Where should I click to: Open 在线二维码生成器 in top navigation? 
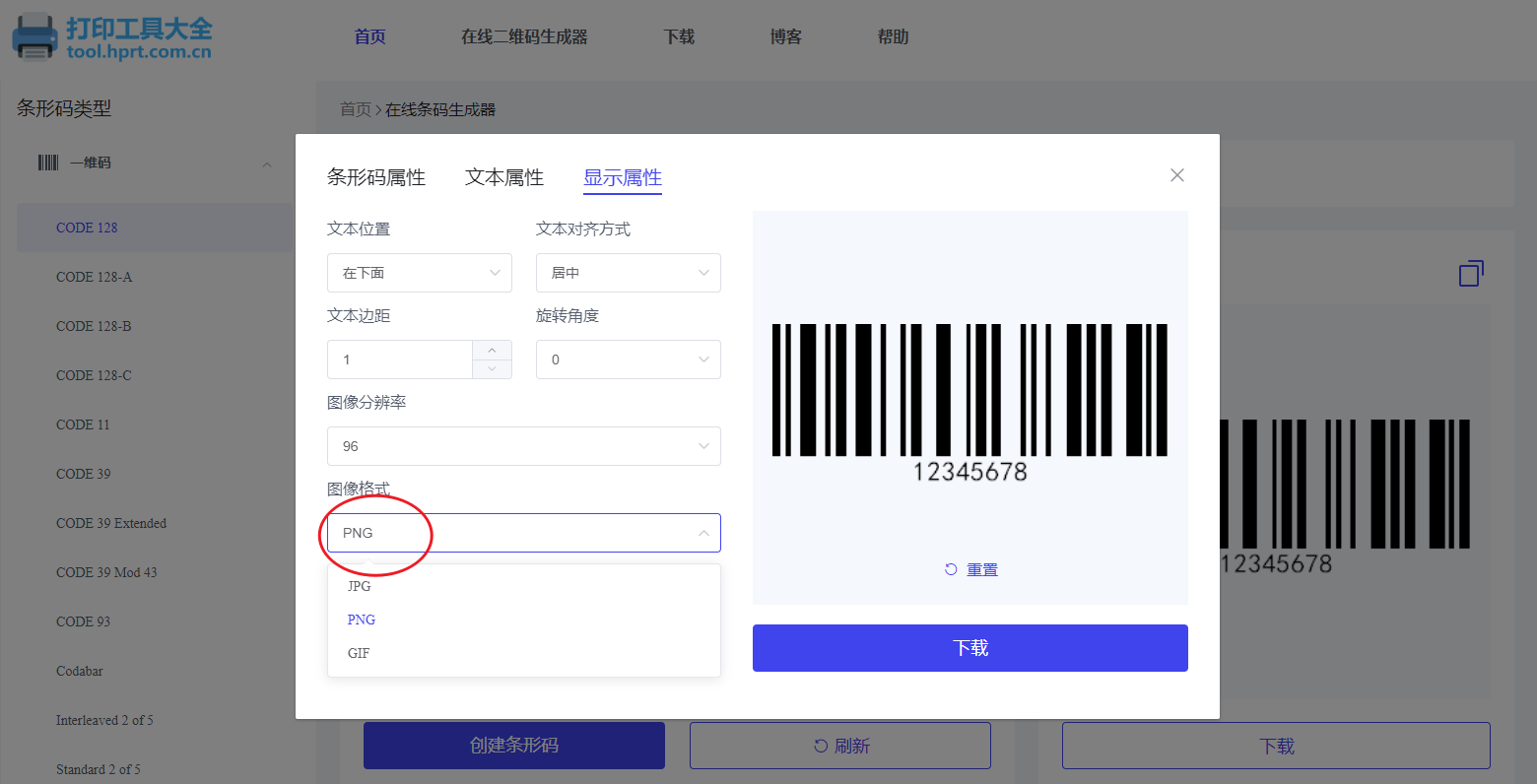(x=524, y=36)
